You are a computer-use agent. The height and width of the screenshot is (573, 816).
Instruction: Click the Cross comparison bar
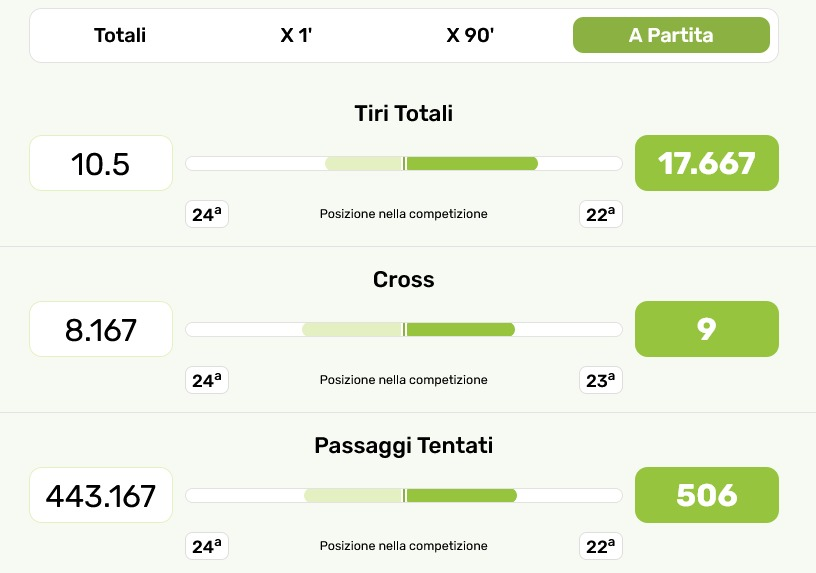[404, 330]
